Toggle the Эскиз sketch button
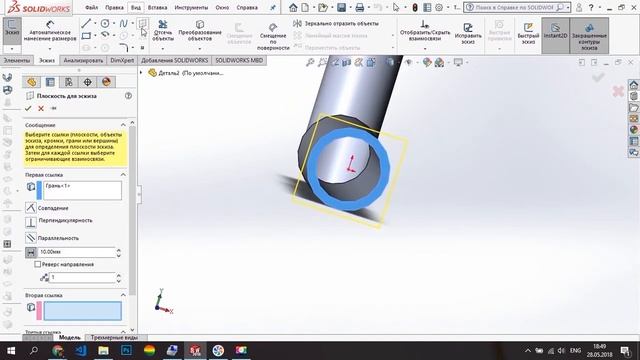The width and height of the screenshot is (640, 360). coord(12,31)
